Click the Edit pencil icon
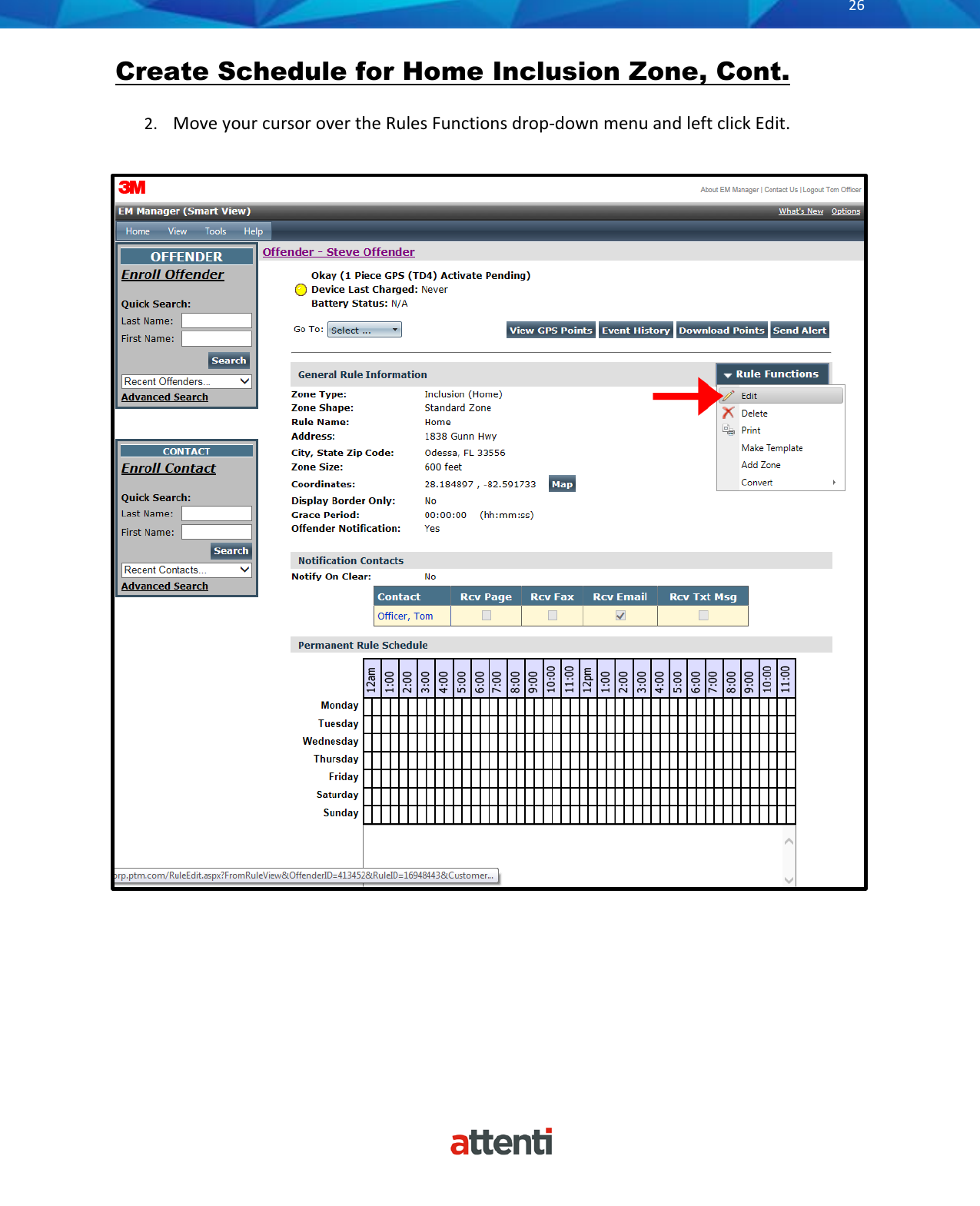The width and height of the screenshot is (980, 1206). pyautogui.click(x=729, y=396)
